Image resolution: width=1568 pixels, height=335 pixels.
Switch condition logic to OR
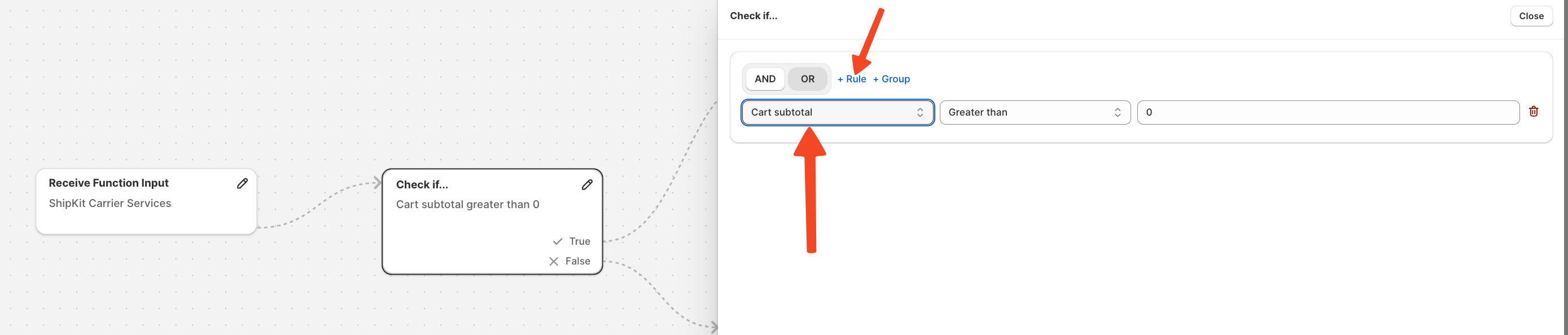[807, 79]
